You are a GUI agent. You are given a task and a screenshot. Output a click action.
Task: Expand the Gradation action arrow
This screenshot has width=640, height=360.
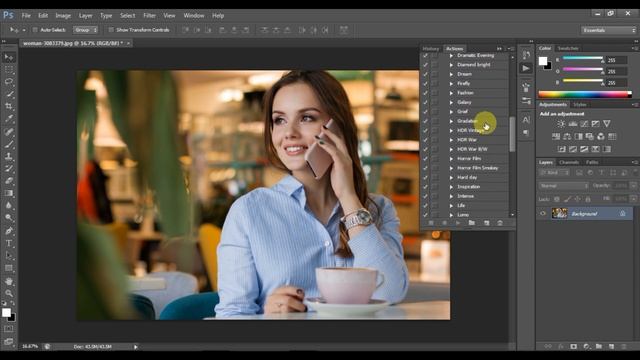click(x=451, y=121)
